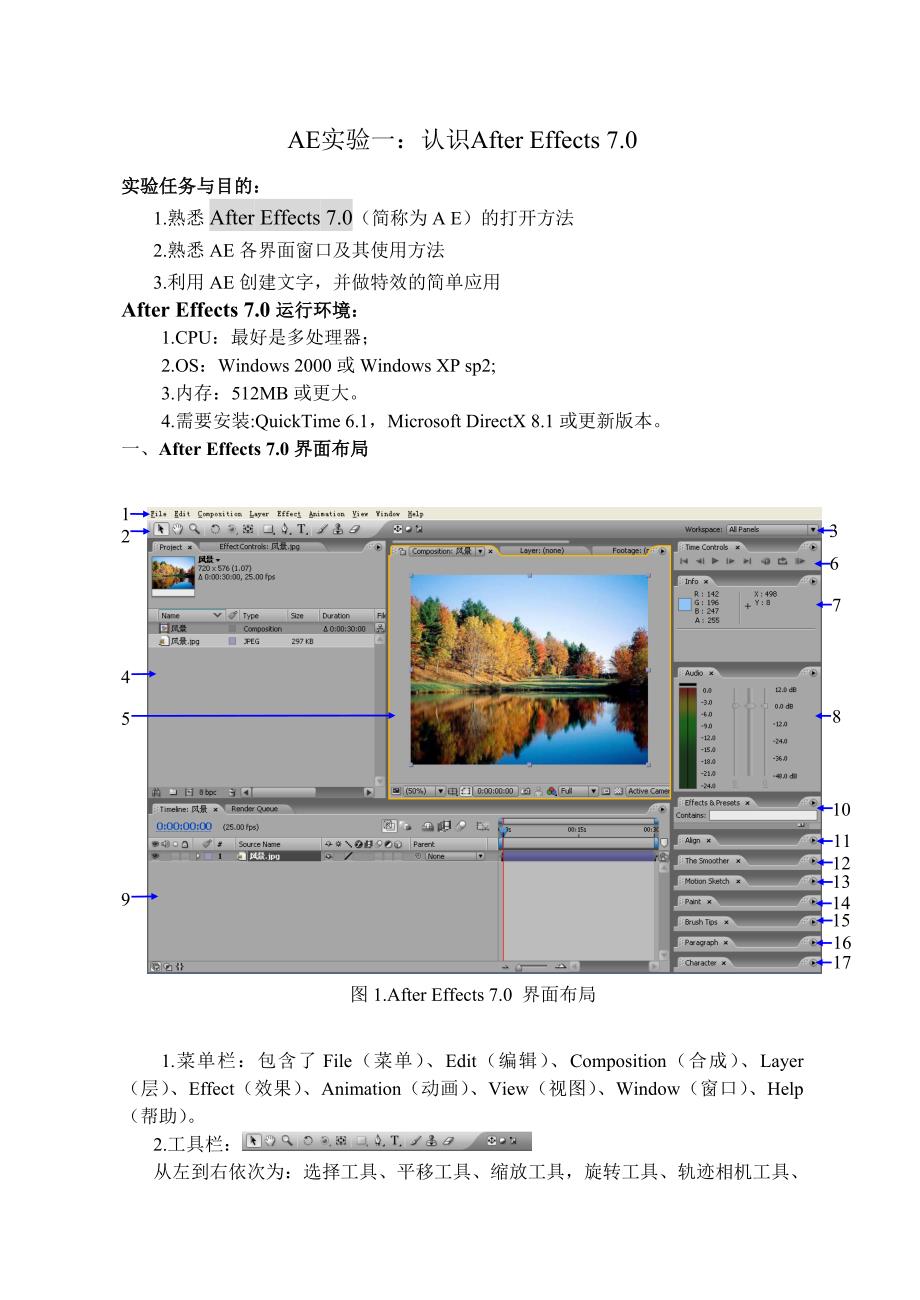Switch to the Render Queue tab
The image size is (920, 1300).
tap(254, 809)
